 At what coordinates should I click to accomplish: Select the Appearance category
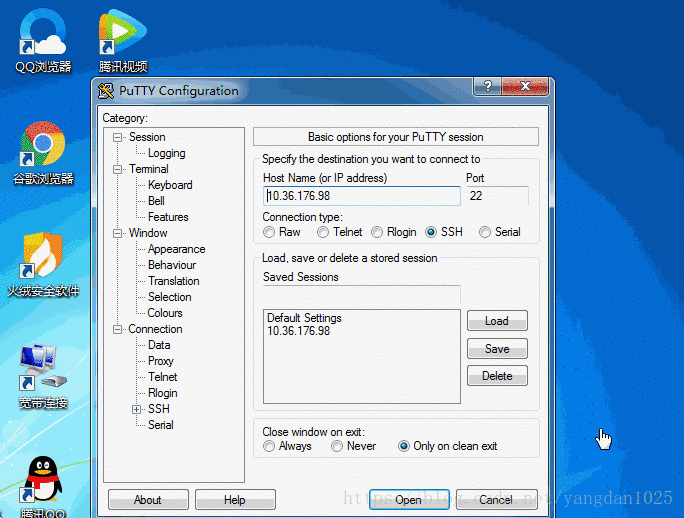click(176, 249)
